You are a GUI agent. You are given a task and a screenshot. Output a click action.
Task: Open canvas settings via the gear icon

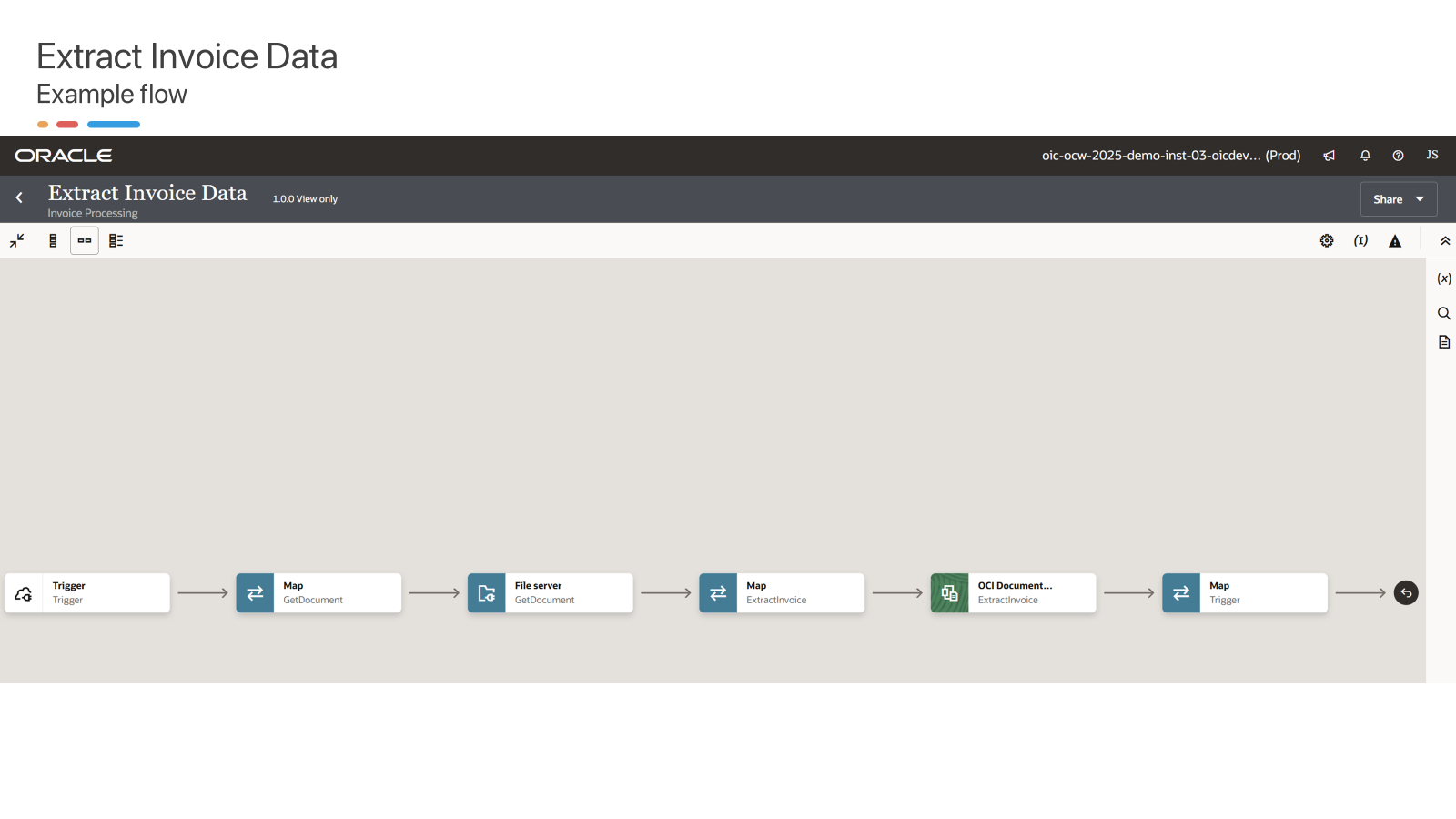click(x=1326, y=240)
